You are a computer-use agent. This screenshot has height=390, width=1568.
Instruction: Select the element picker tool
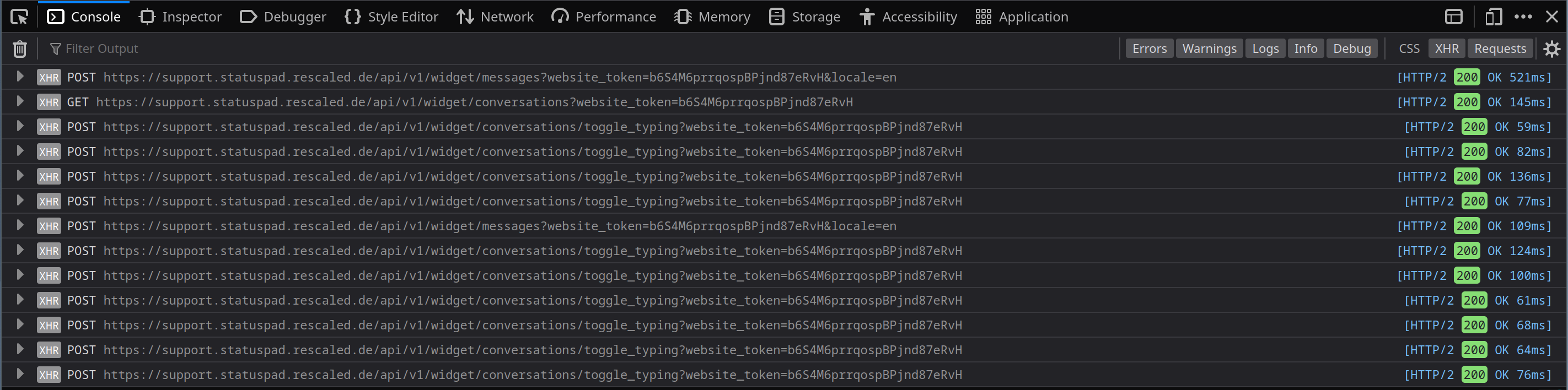tap(19, 17)
